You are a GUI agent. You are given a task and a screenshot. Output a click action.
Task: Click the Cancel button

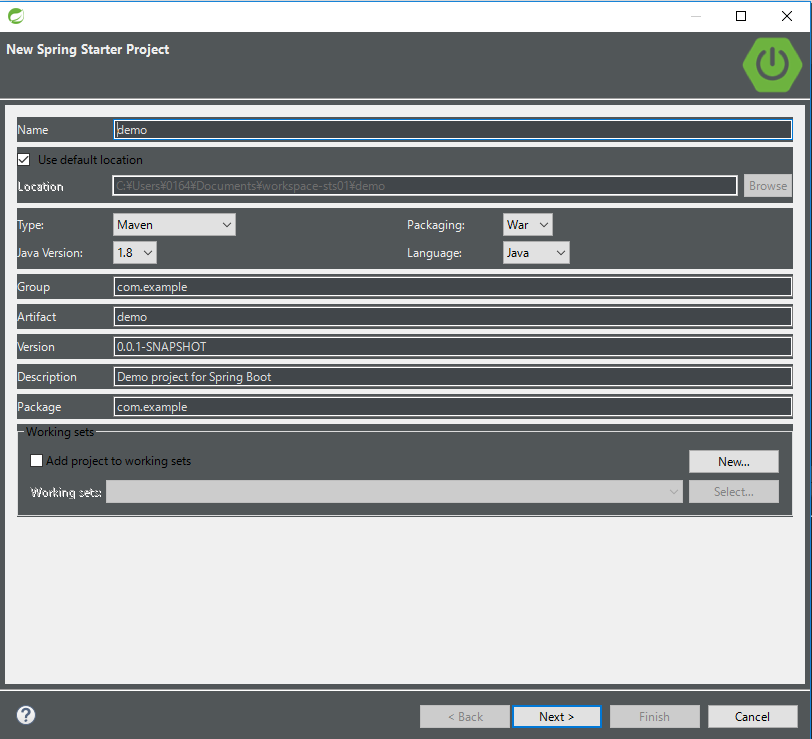[752, 717]
